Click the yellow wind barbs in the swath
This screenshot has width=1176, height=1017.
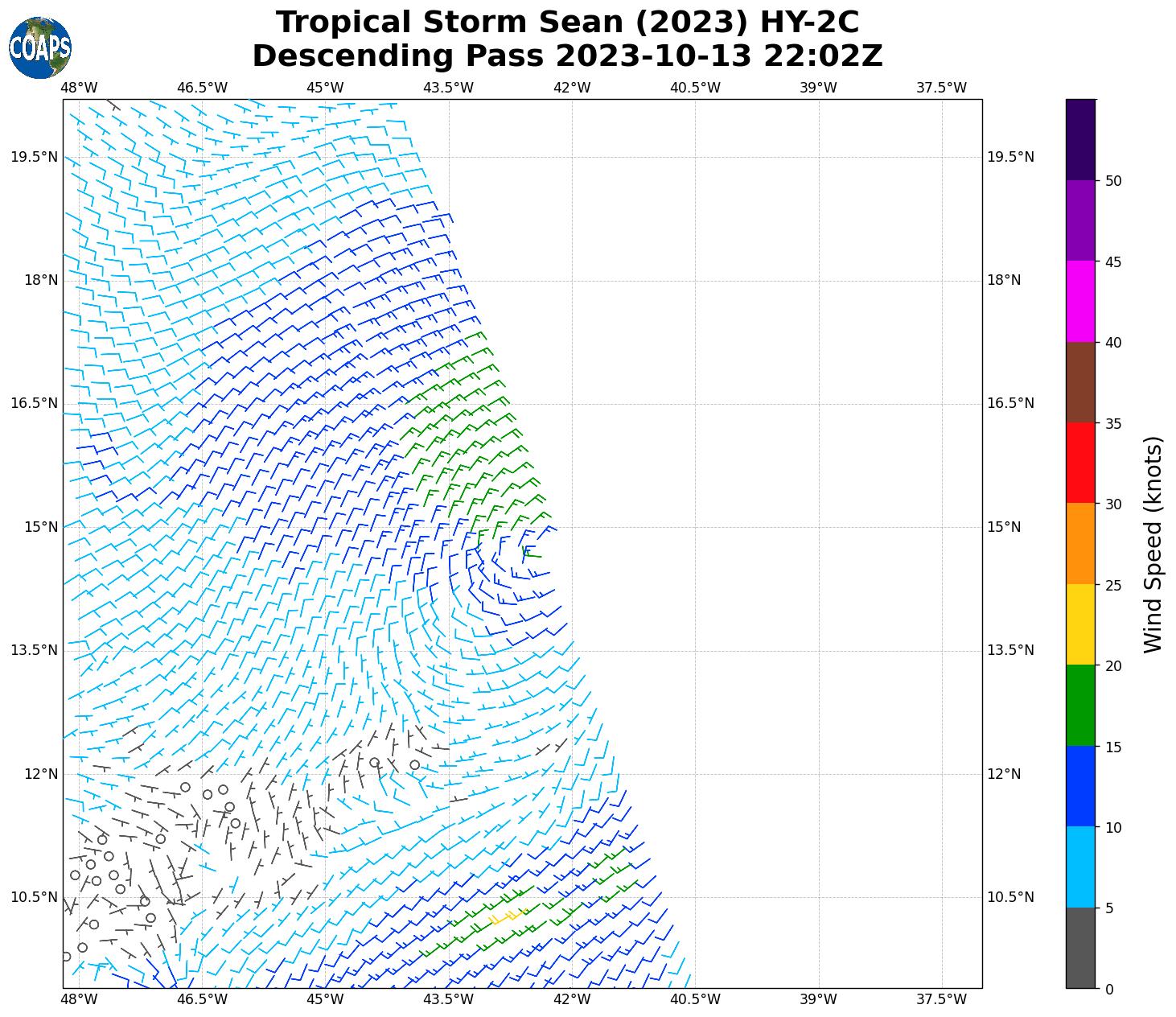(x=508, y=916)
